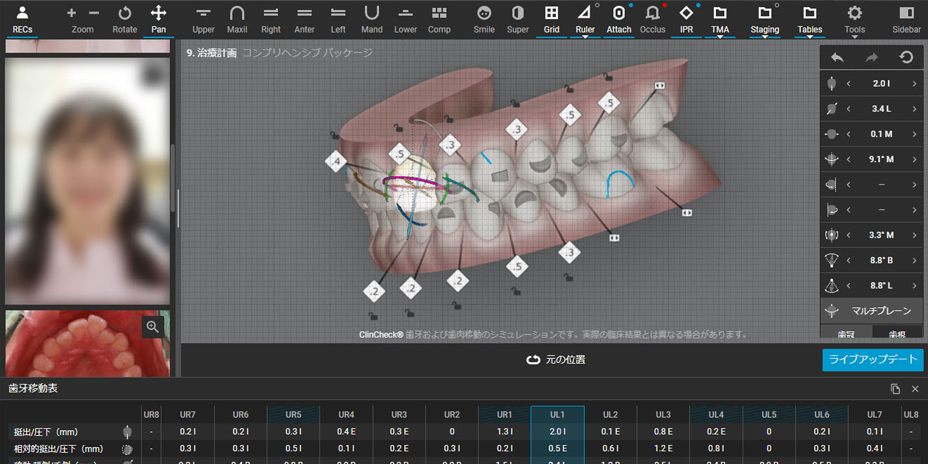Click the undo arrow in the movement panel
The width and height of the screenshot is (928, 464).
pyautogui.click(x=837, y=58)
